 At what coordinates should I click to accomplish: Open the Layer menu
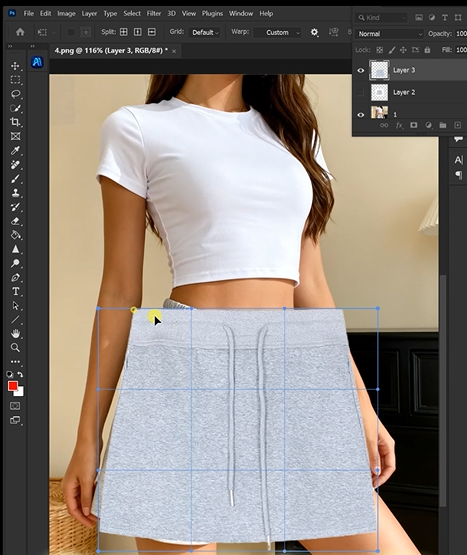pyautogui.click(x=89, y=13)
